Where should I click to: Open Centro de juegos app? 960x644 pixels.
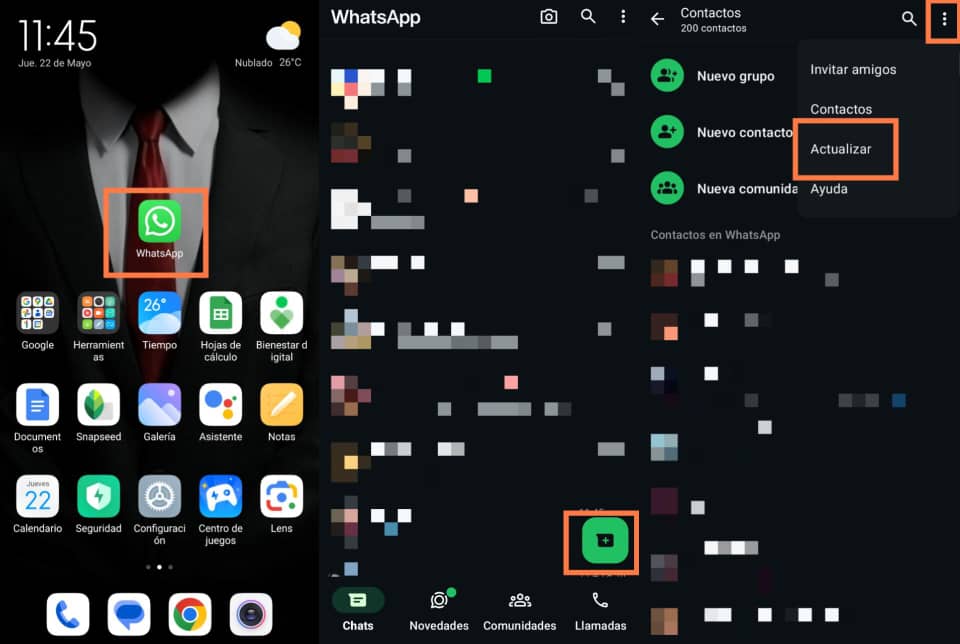(x=220, y=496)
